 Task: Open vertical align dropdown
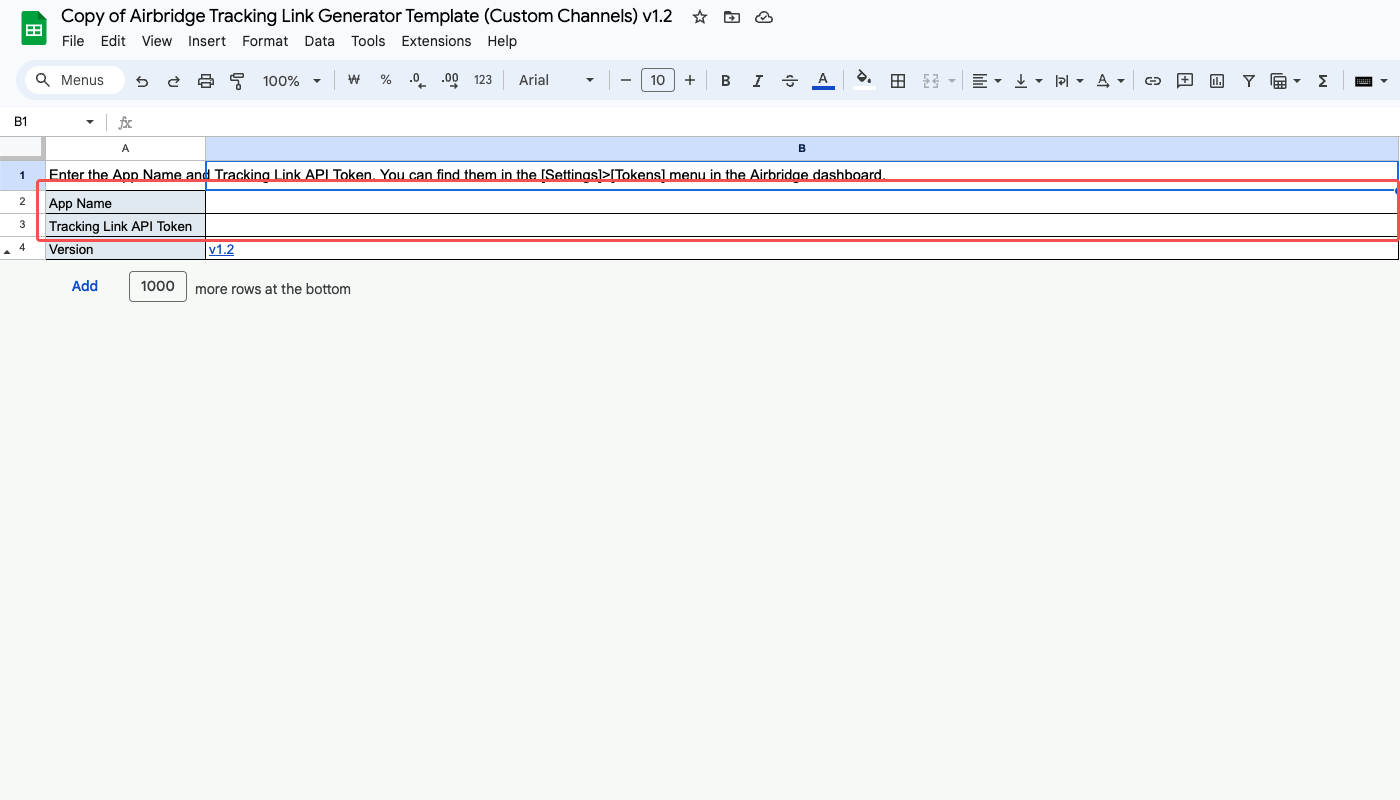pos(1028,81)
